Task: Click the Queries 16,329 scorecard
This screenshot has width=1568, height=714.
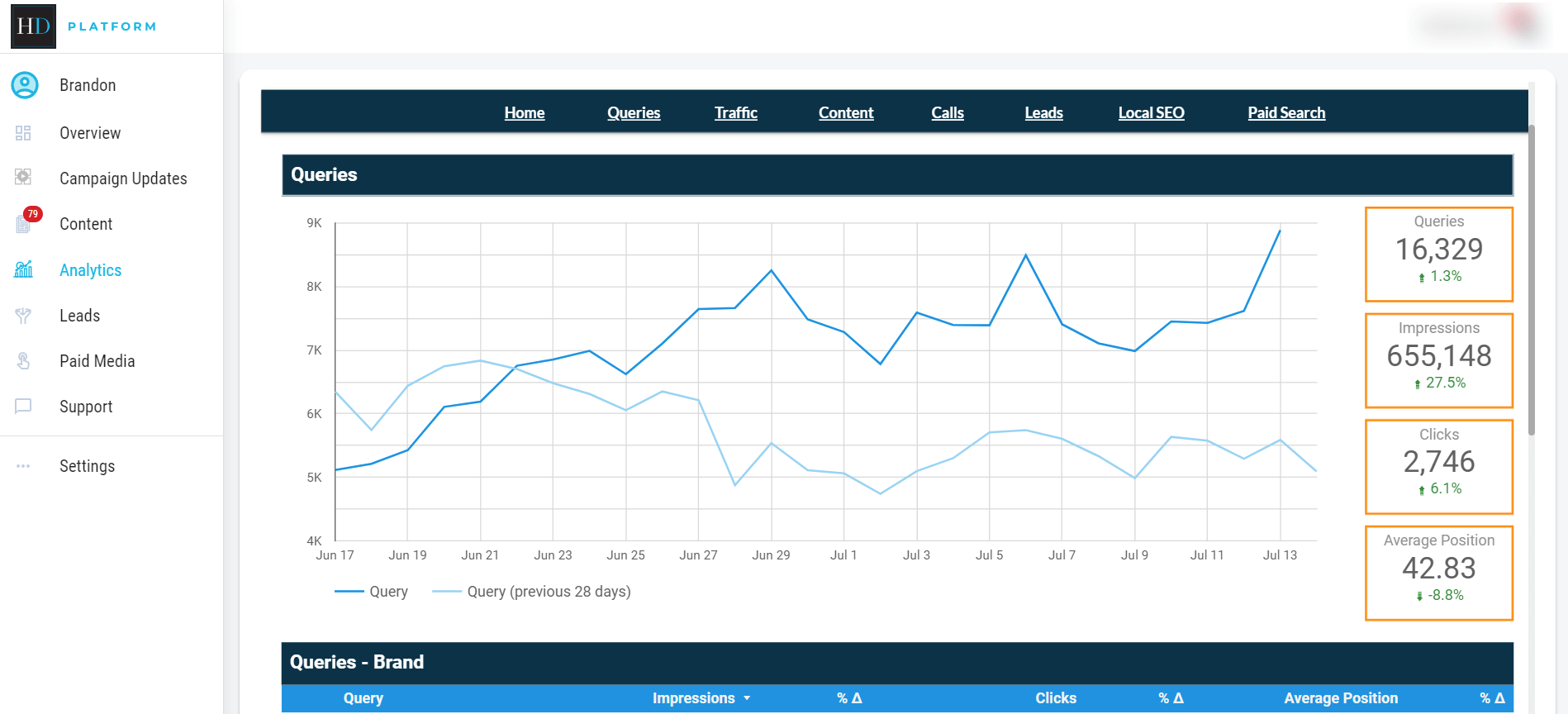Action: point(1439,254)
